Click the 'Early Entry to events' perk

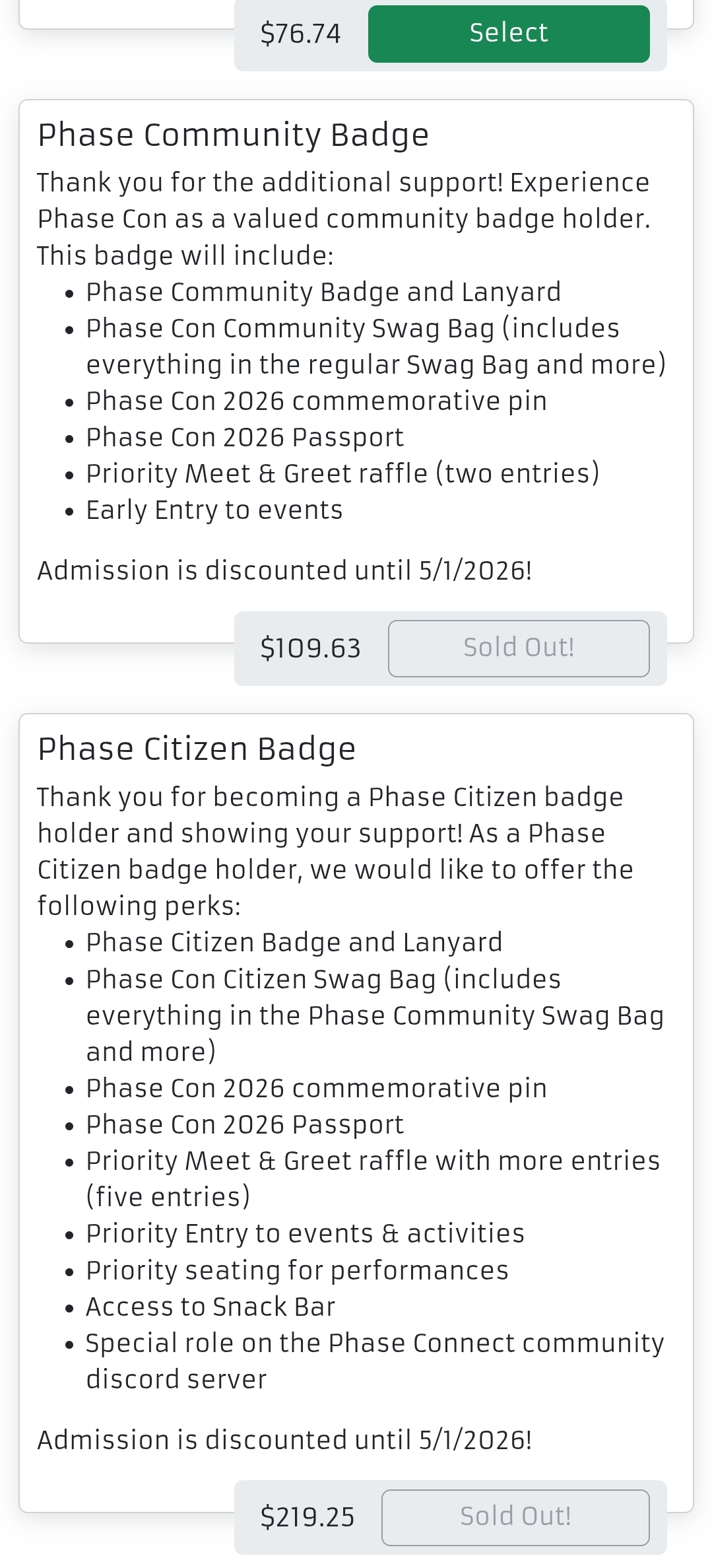tap(214, 510)
